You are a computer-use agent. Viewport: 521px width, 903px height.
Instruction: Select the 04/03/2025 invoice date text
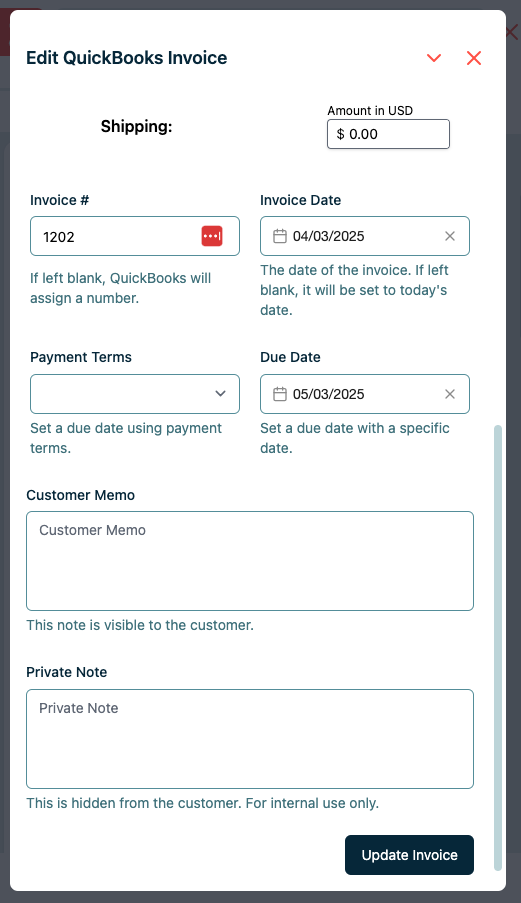(329, 236)
